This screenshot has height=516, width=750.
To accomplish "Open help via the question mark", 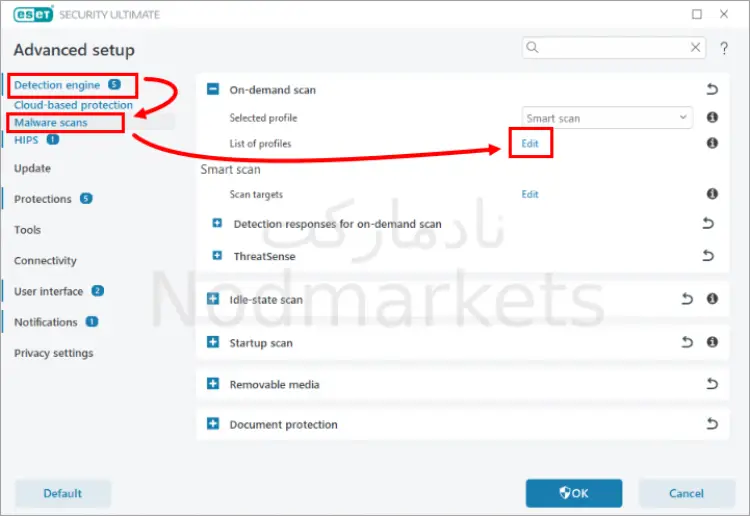I will [x=724, y=48].
